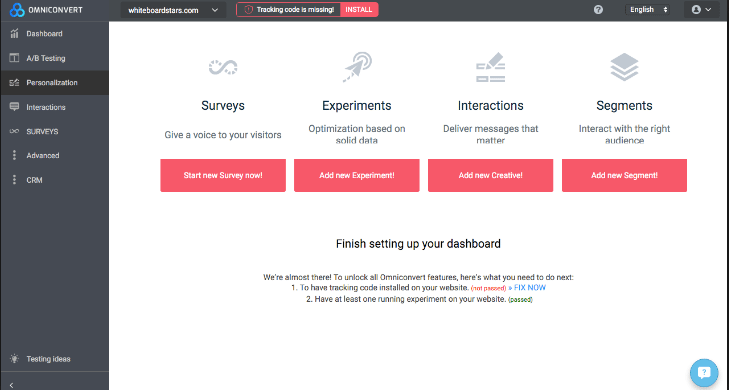Collapse the sidebar with the left chevron

[x=11, y=385]
